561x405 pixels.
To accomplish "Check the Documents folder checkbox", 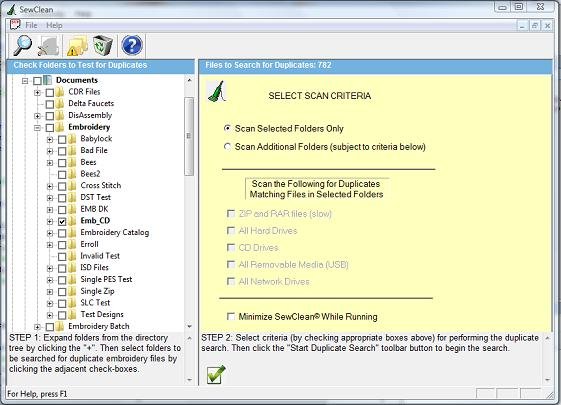I will pyautogui.click(x=38, y=80).
